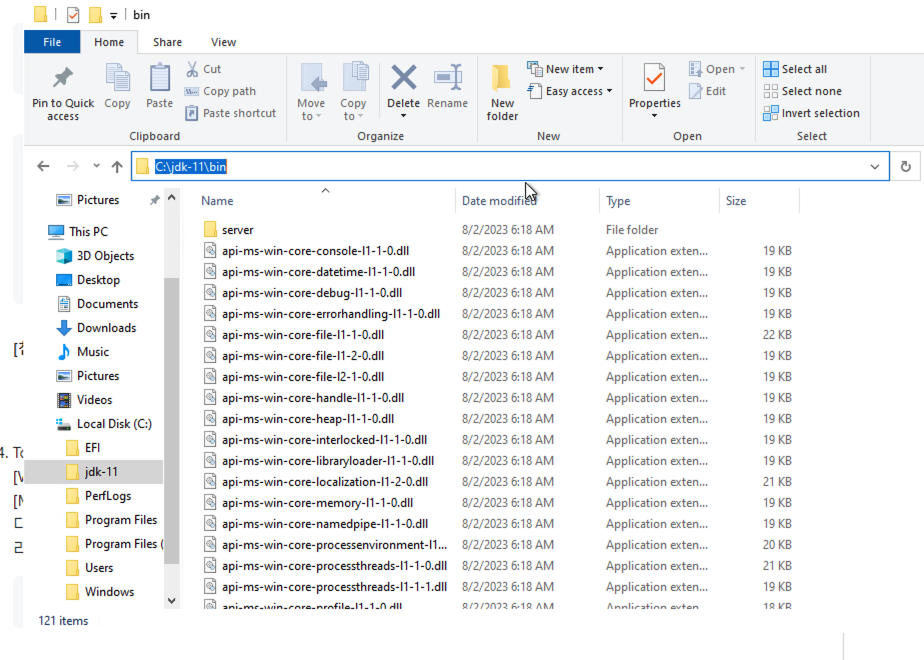Image resolution: width=924 pixels, height=660 pixels.
Task: Click the address bar path field
Action: [x=510, y=167]
